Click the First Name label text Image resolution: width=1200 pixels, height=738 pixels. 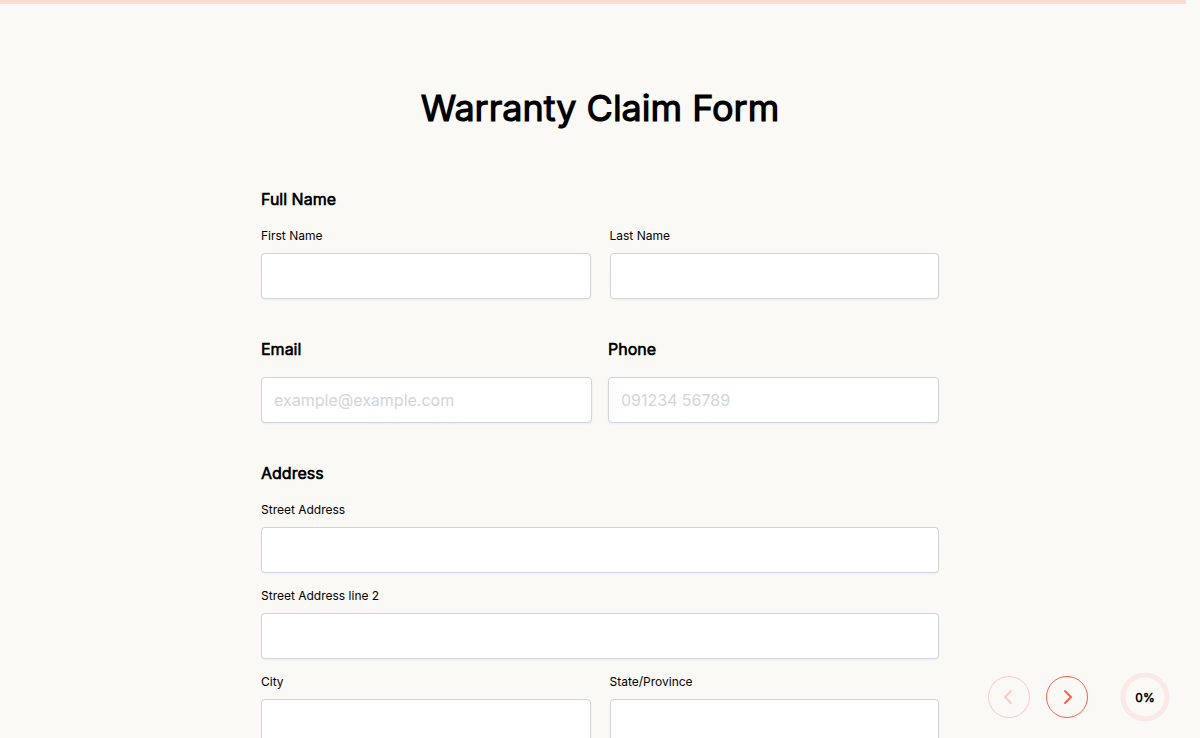[292, 235]
